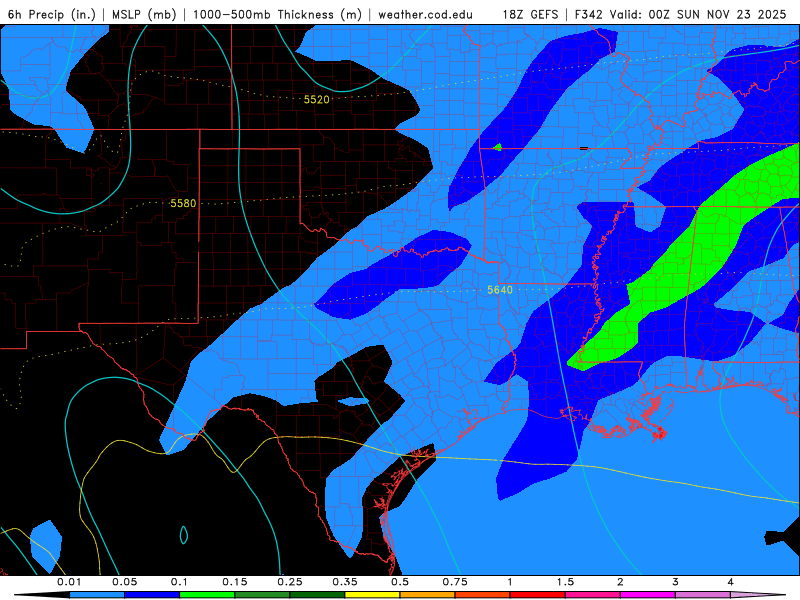Pick the red 1 inch legend swatch

(x=538, y=595)
